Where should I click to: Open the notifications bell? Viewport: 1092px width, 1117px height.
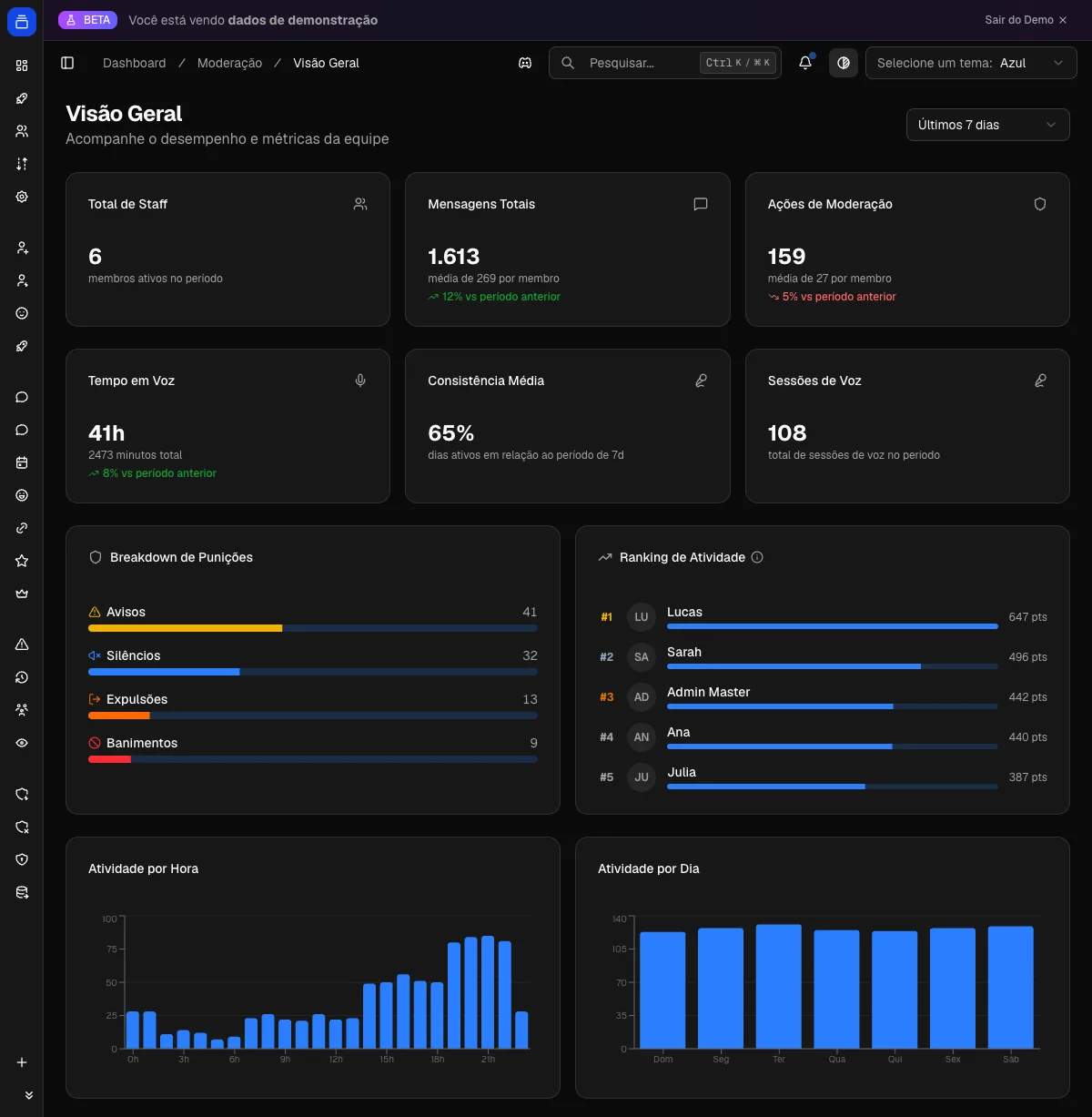coord(805,63)
